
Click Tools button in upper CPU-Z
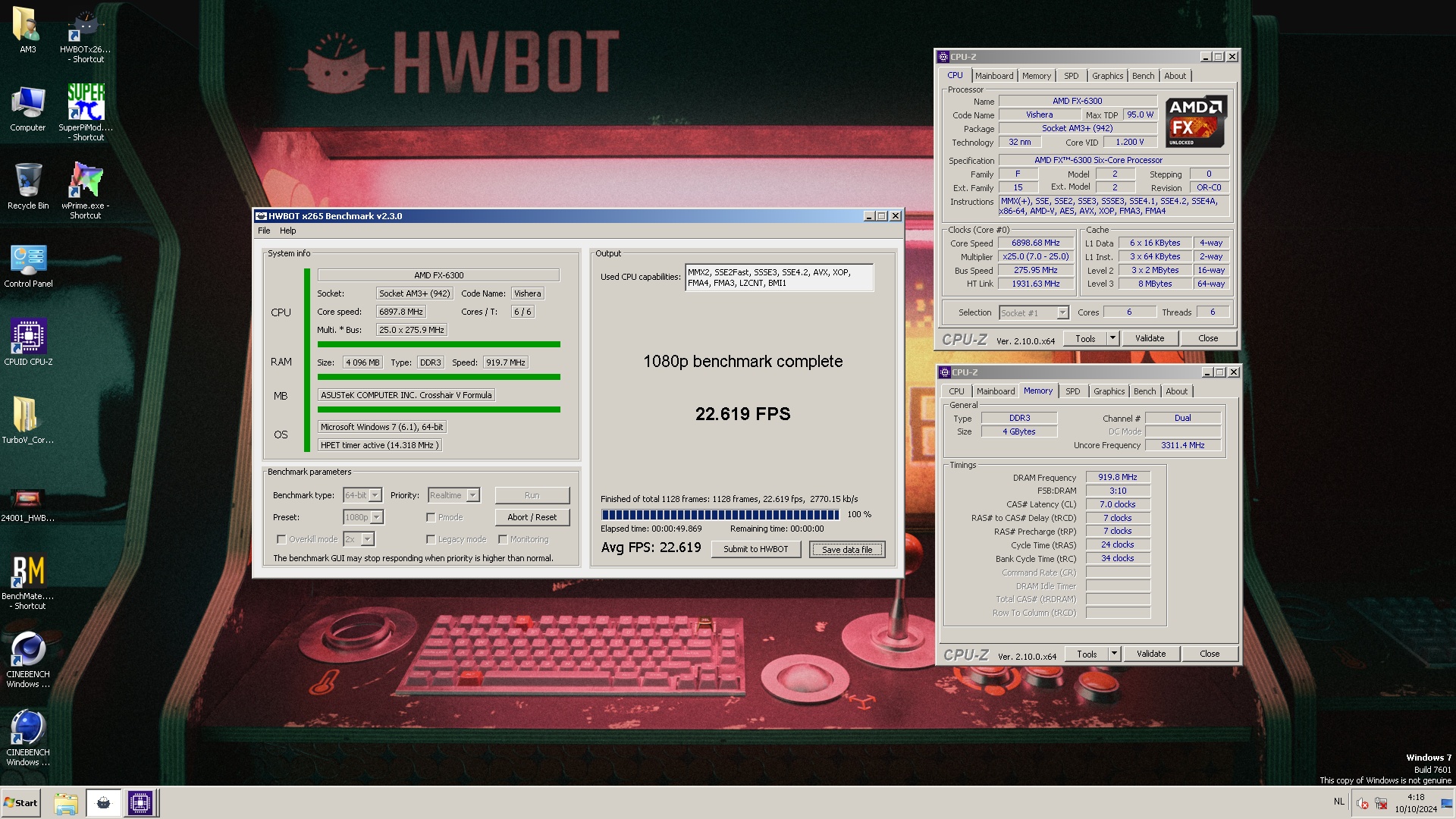[1085, 338]
